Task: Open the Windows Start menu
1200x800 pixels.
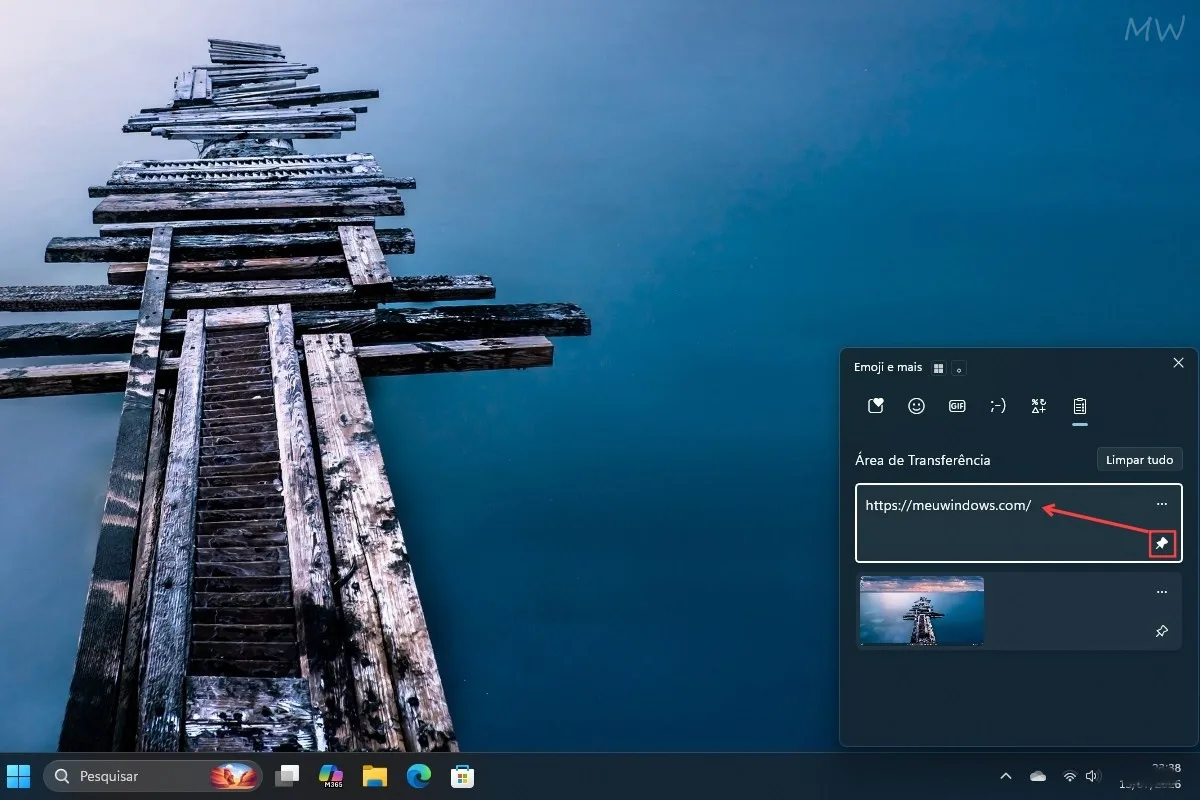Action: point(18,776)
